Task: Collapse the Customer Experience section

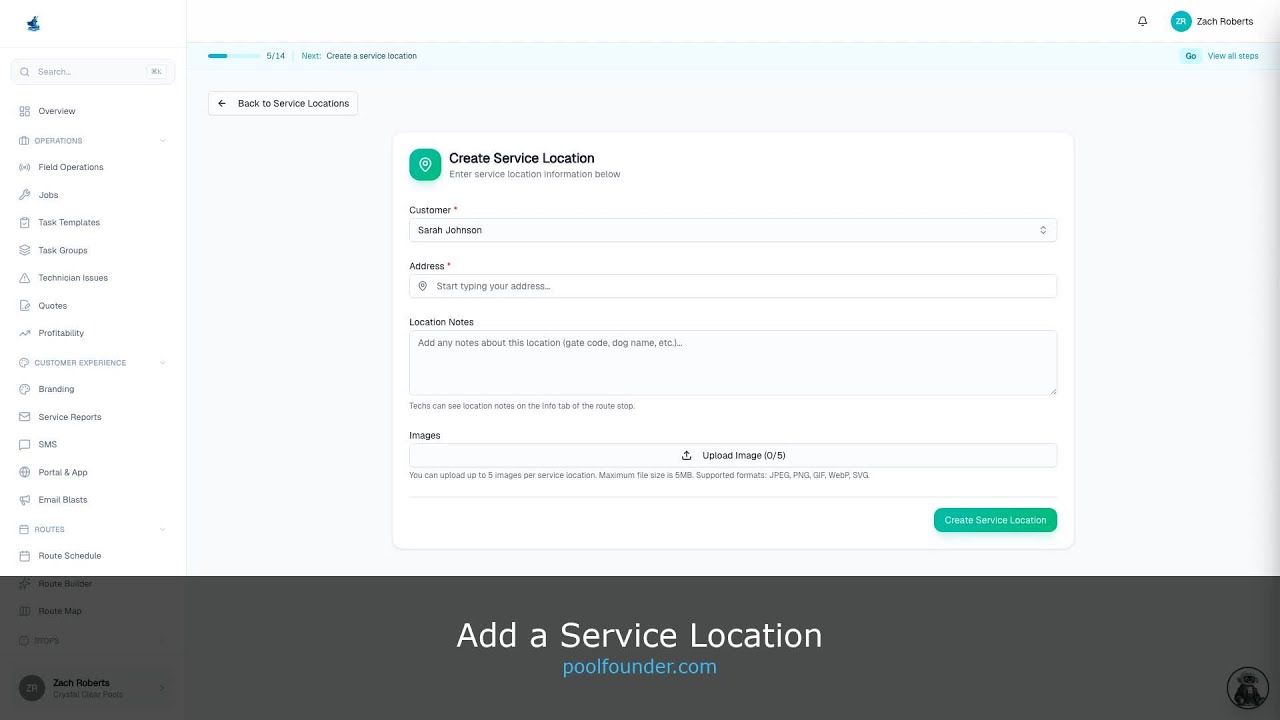Action: pyautogui.click(x=162, y=363)
